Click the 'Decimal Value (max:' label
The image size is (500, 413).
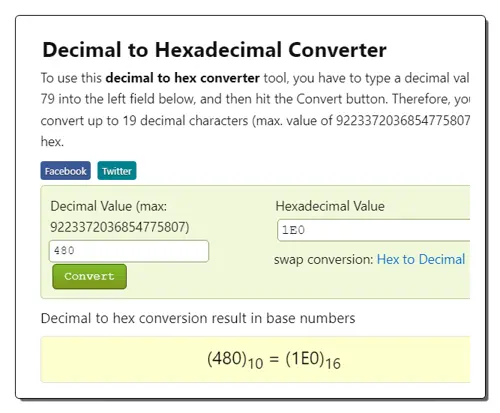tap(109, 206)
